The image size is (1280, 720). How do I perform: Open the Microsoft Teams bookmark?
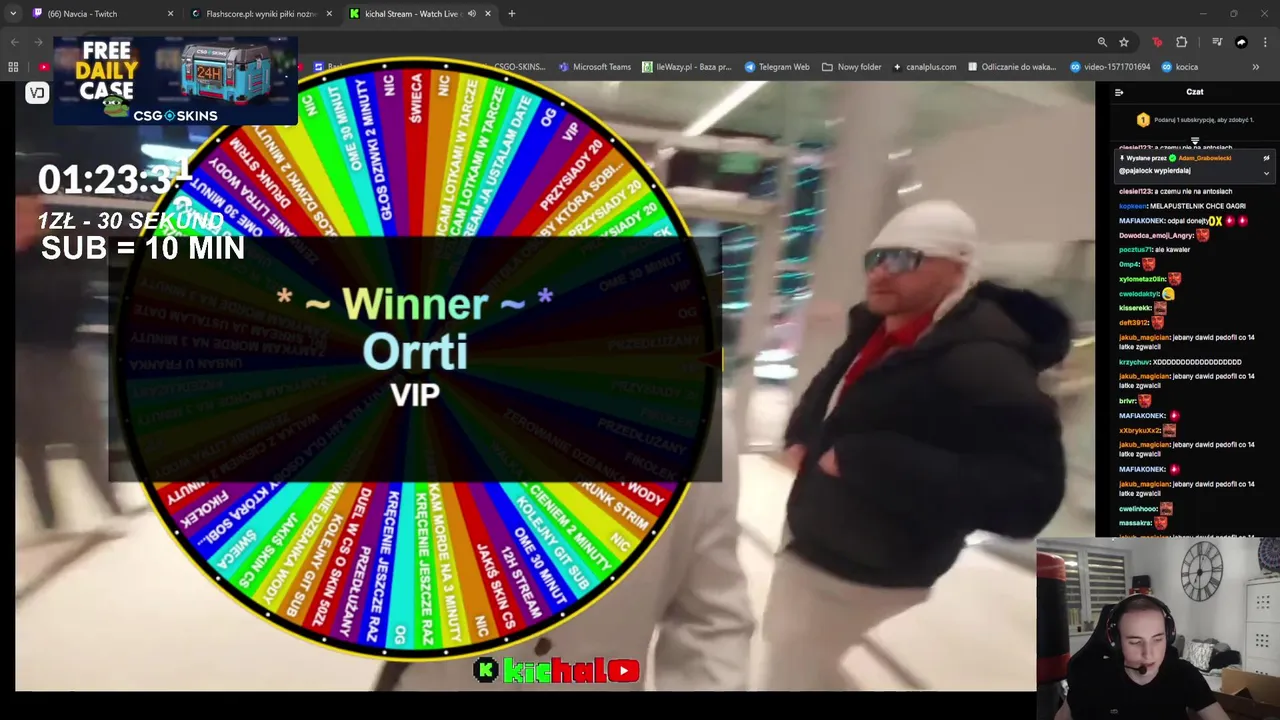[x=595, y=67]
